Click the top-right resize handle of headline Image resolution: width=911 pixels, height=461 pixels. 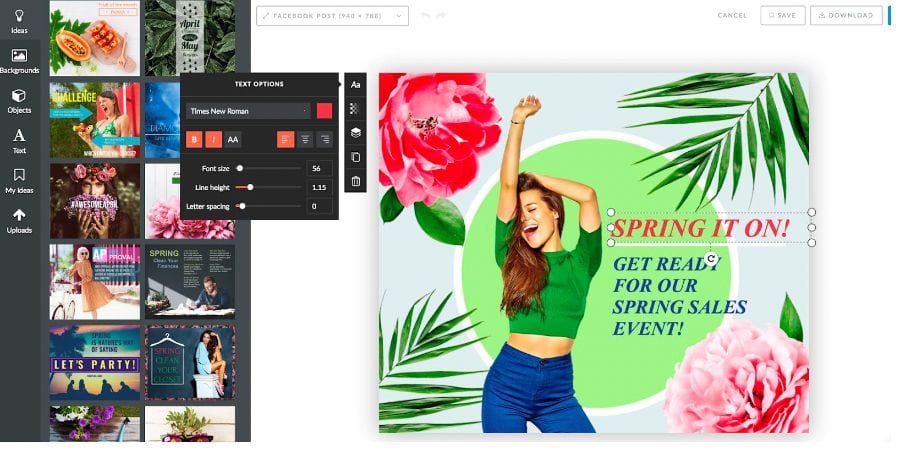812,212
